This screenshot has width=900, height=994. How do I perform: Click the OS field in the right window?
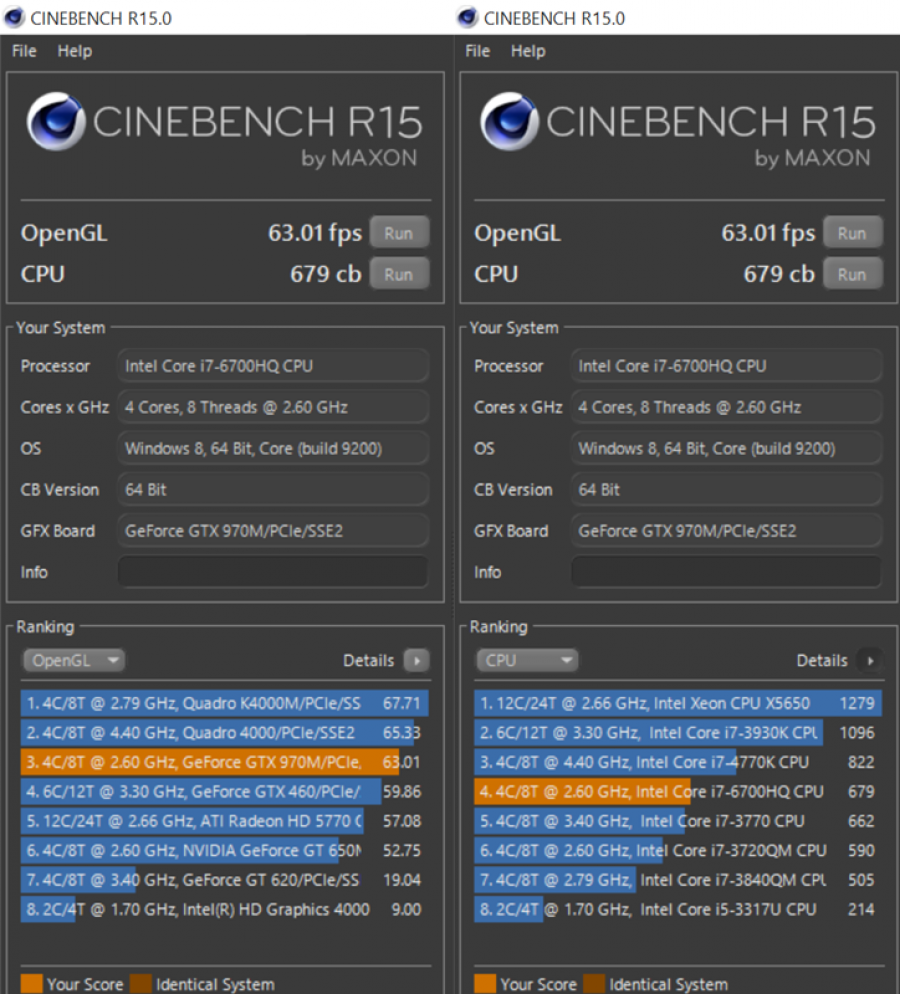(726, 448)
